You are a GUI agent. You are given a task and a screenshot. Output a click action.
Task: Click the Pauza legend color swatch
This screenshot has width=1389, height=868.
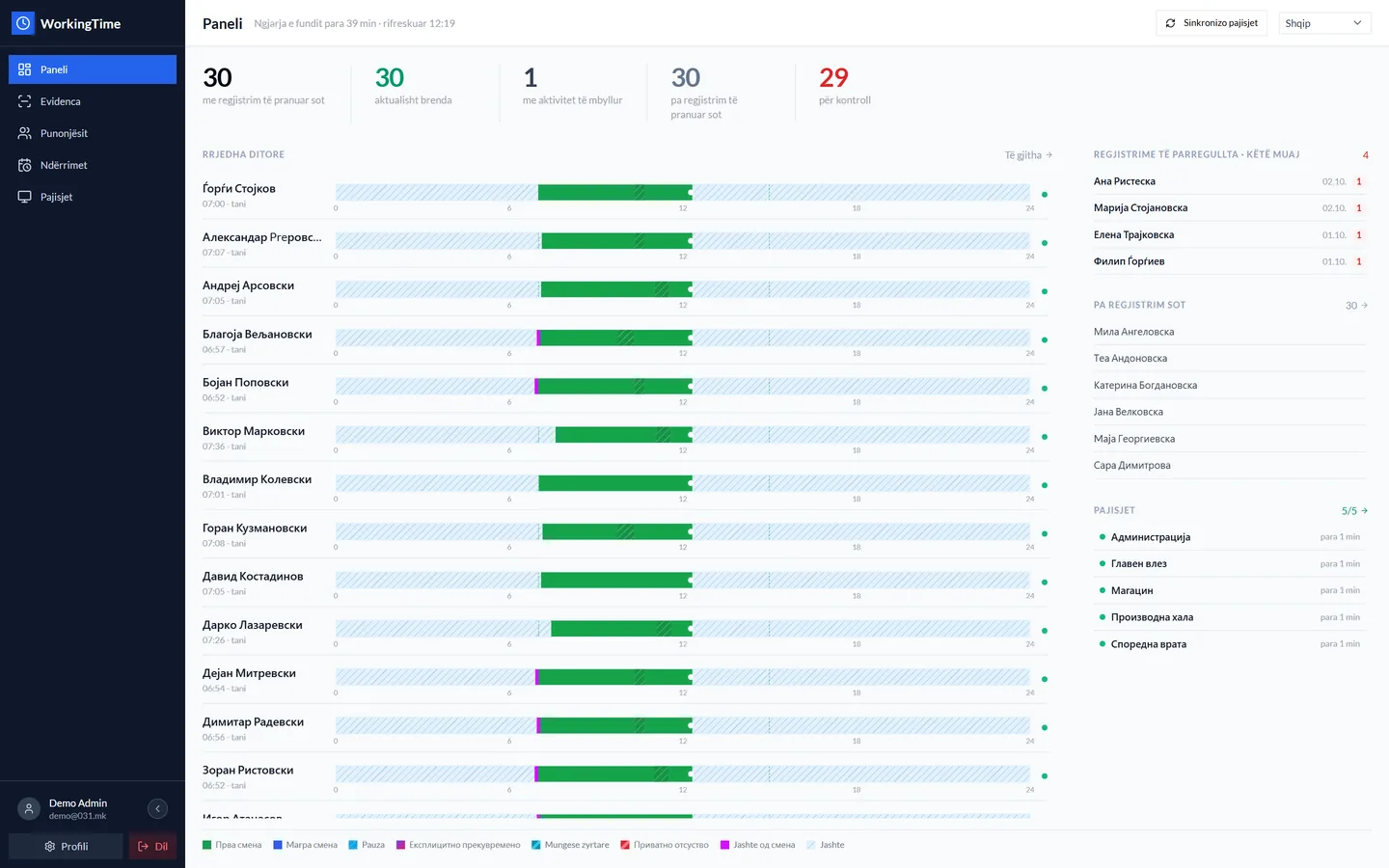click(x=353, y=845)
